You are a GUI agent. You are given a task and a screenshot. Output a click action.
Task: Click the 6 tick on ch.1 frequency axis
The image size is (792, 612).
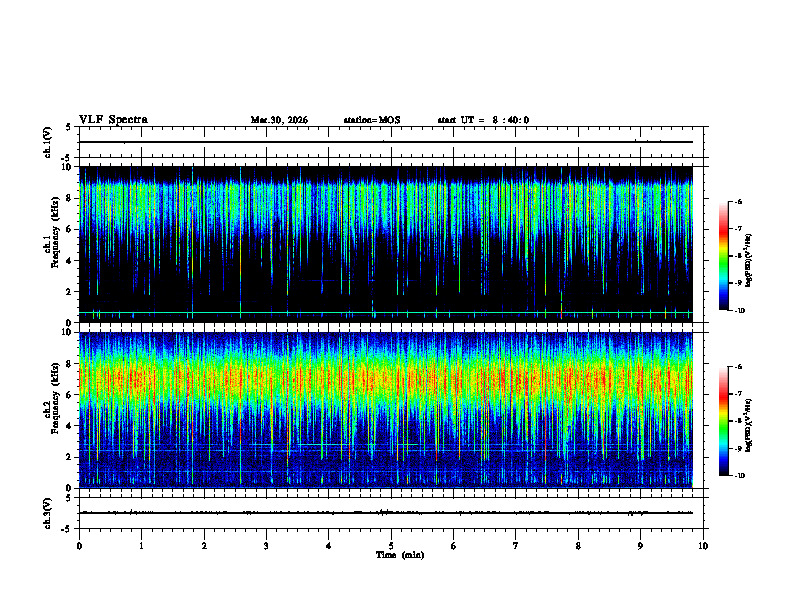click(x=70, y=230)
